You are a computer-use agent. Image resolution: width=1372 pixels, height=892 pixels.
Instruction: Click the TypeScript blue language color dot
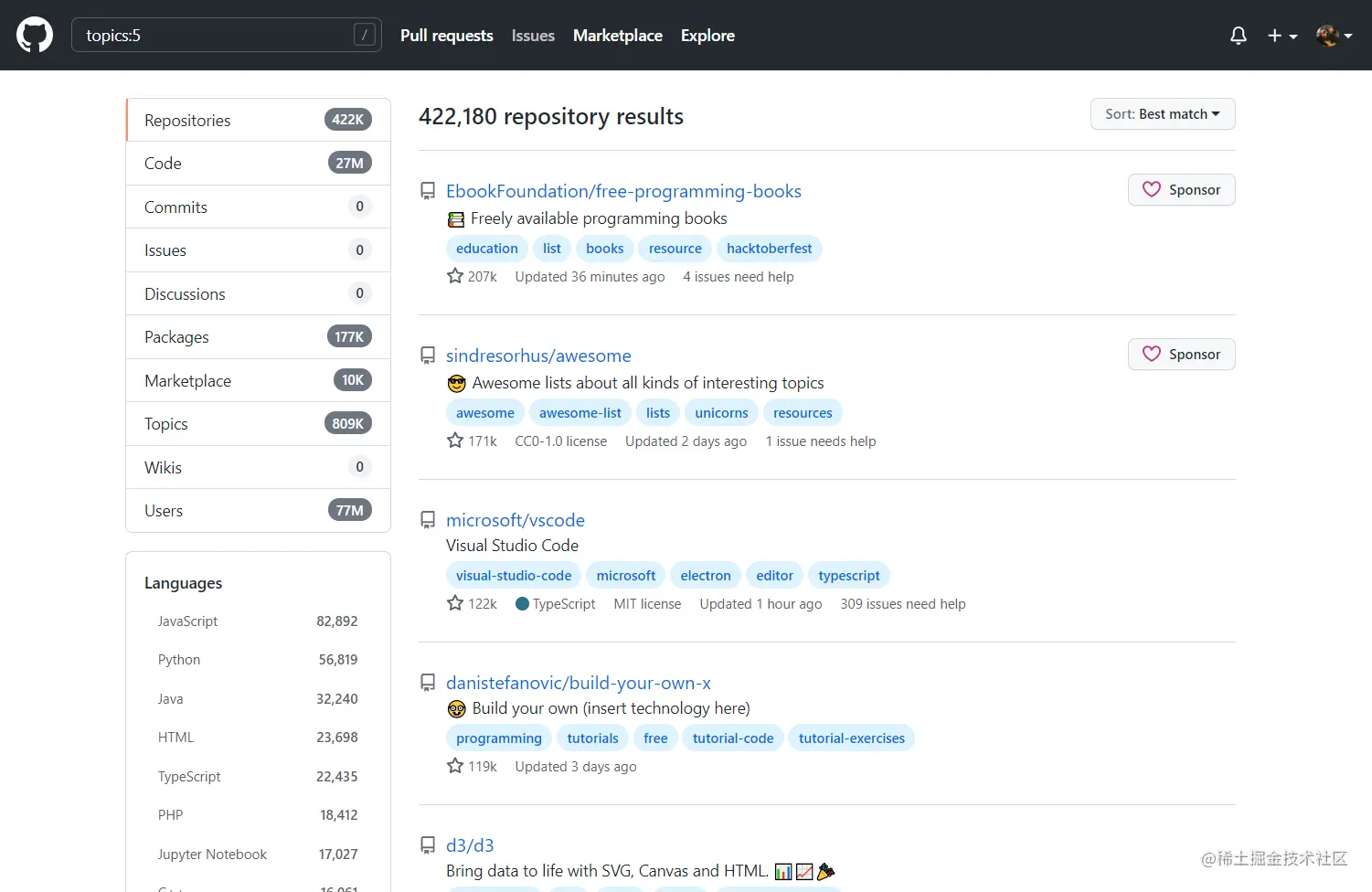click(522, 604)
